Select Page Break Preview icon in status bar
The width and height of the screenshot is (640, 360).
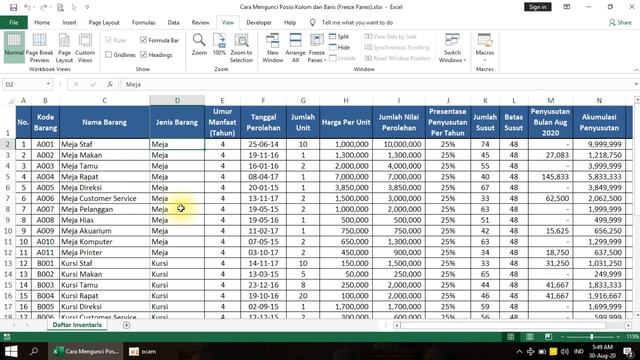(x=548, y=337)
